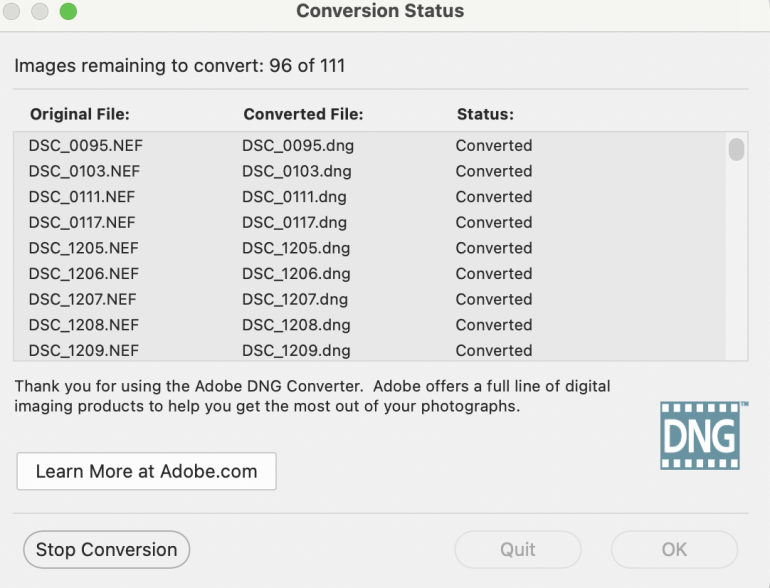Open Learn More at Adobe.com
The width and height of the screenshot is (770, 588).
click(146, 471)
